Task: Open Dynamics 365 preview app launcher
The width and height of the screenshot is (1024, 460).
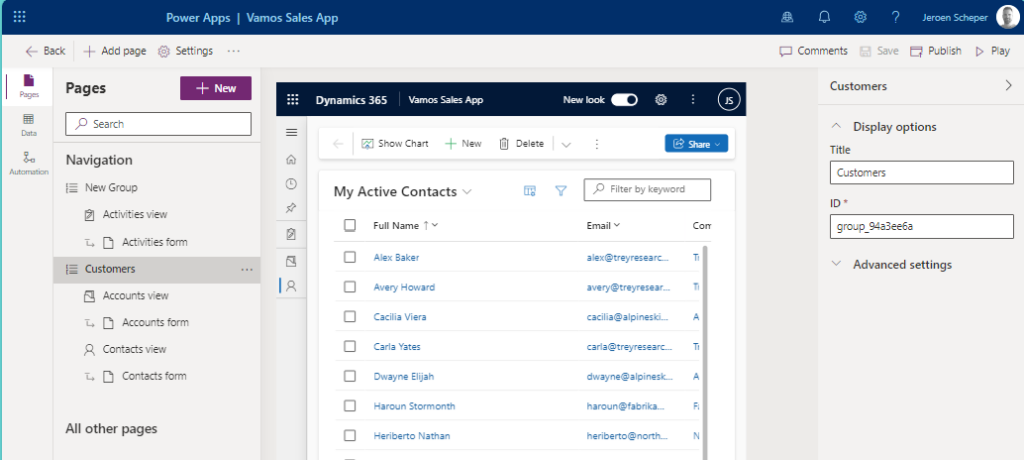Action: (293, 100)
